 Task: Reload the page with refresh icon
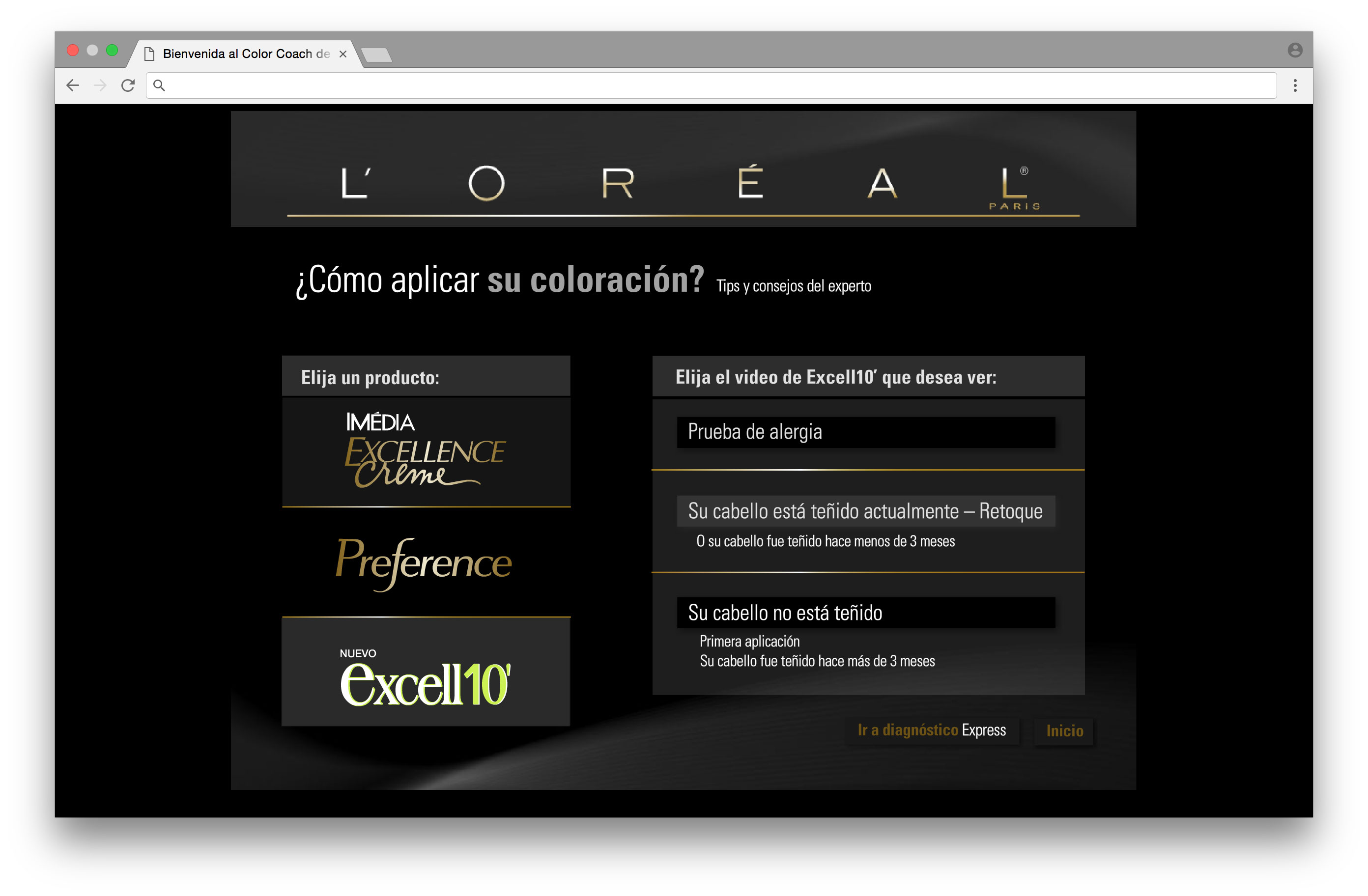[x=128, y=85]
